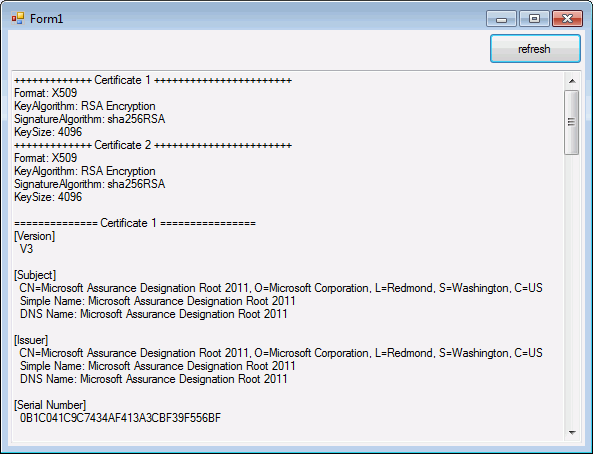Maximize the Form1 window
This screenshot has width=593, height=454.
[534, 19]
